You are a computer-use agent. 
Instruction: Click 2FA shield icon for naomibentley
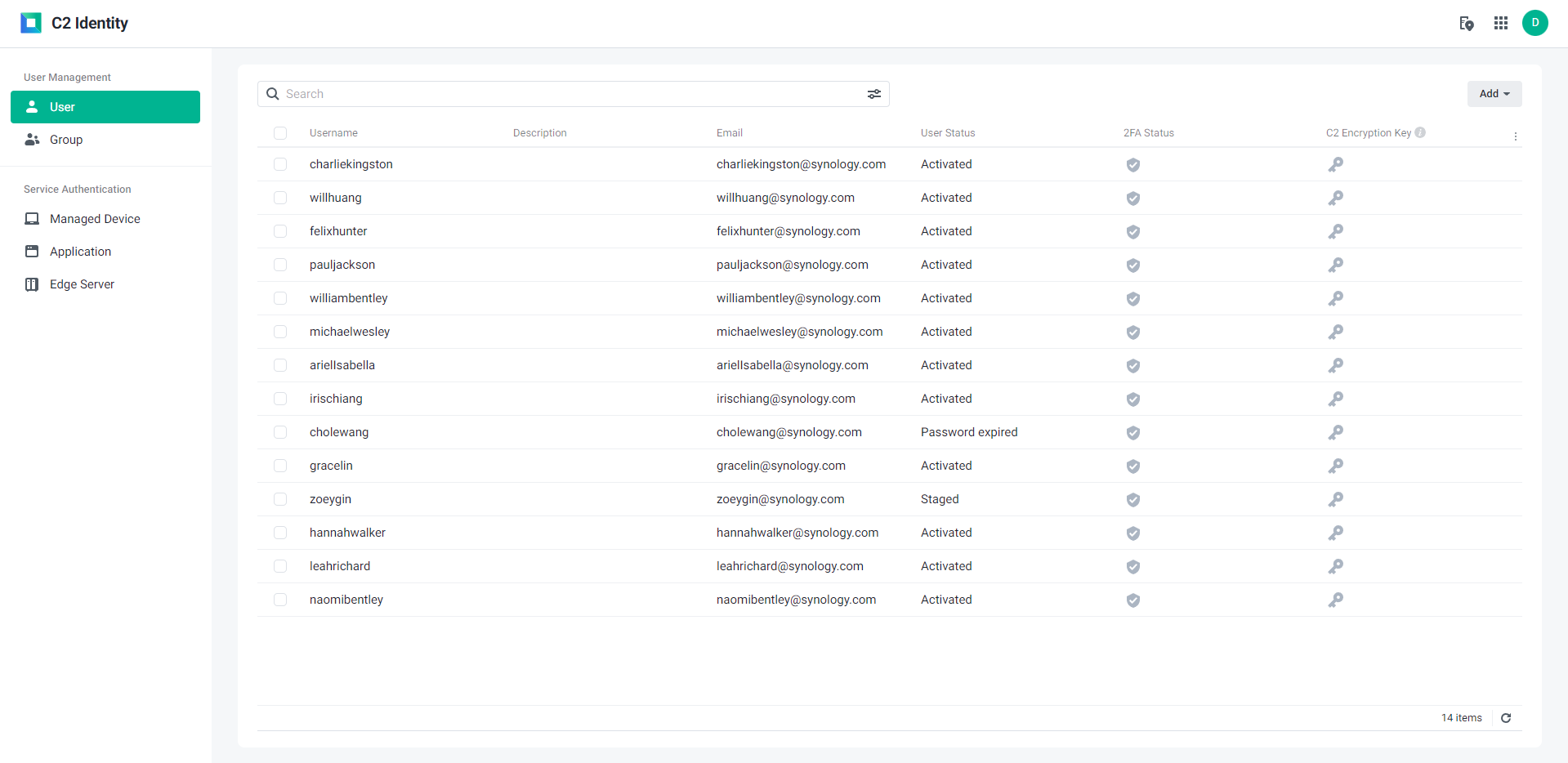[1133, 600]
